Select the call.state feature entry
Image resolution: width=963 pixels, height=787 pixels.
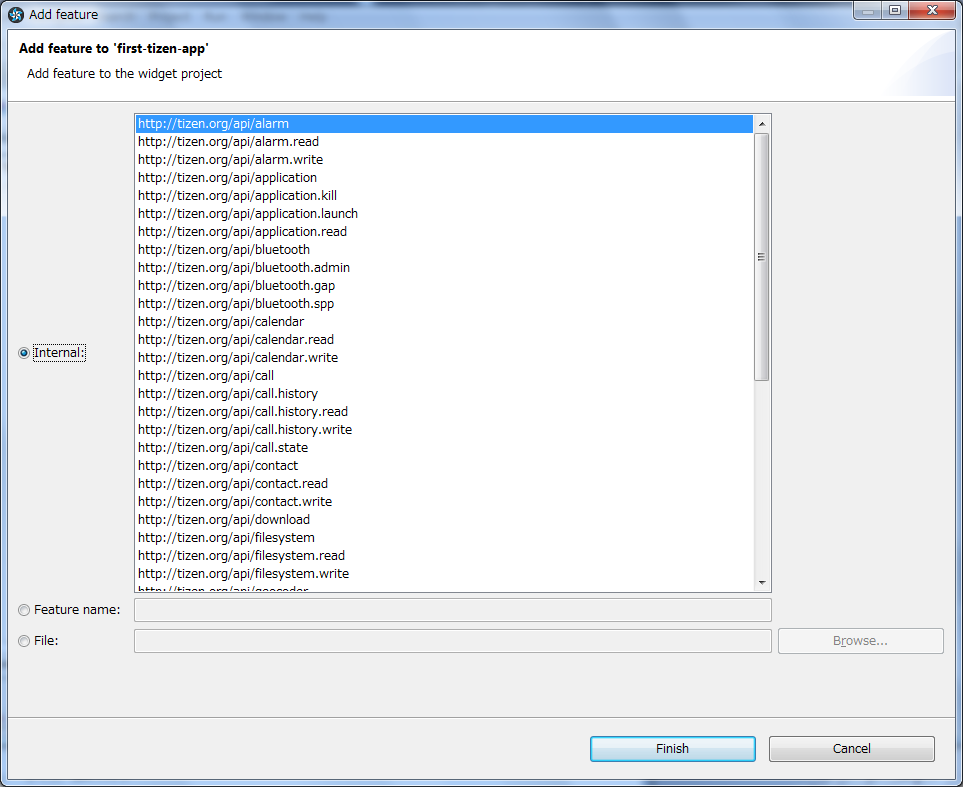[445, 448]
